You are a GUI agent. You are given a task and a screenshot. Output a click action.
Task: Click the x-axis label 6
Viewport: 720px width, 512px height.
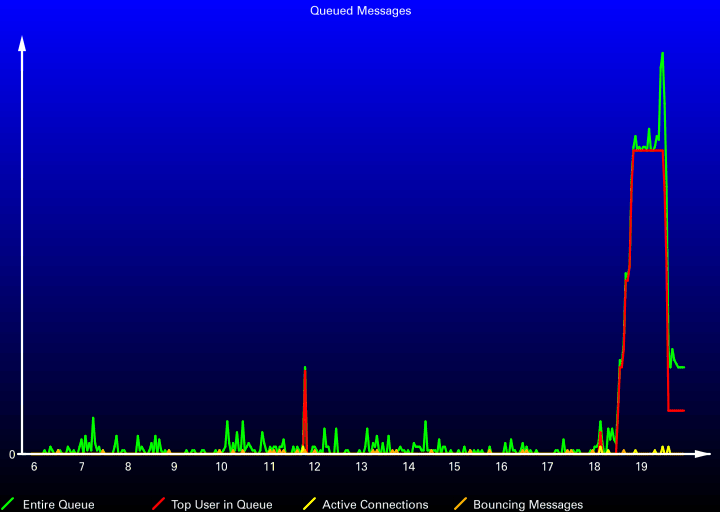(x=34, y=467)
